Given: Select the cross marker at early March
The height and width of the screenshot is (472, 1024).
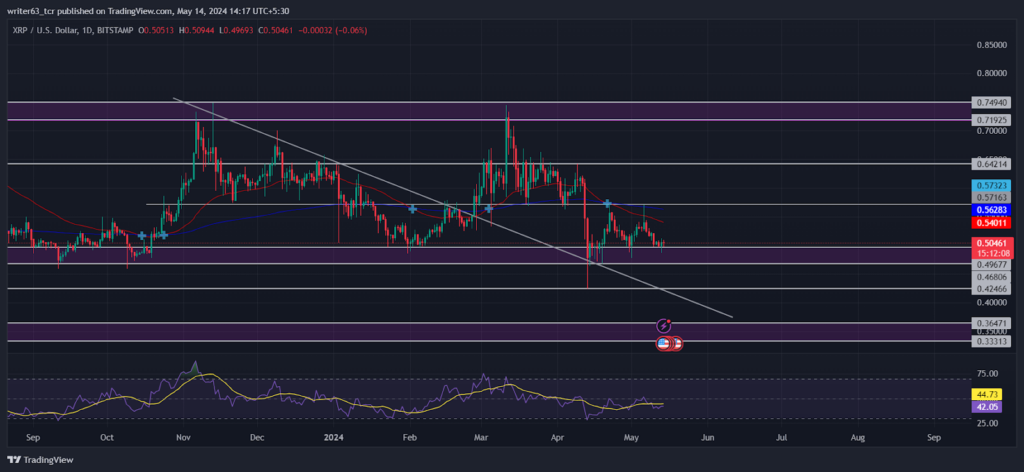Looking at the screenshot, I should [488, 209].
